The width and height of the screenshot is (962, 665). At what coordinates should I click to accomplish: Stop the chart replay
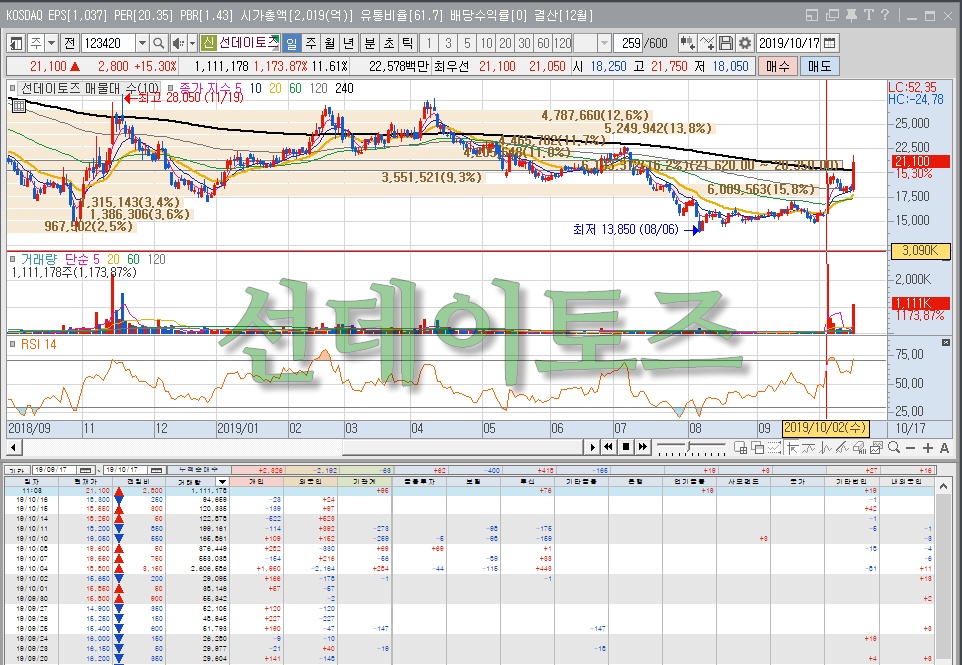click(625, 447)
